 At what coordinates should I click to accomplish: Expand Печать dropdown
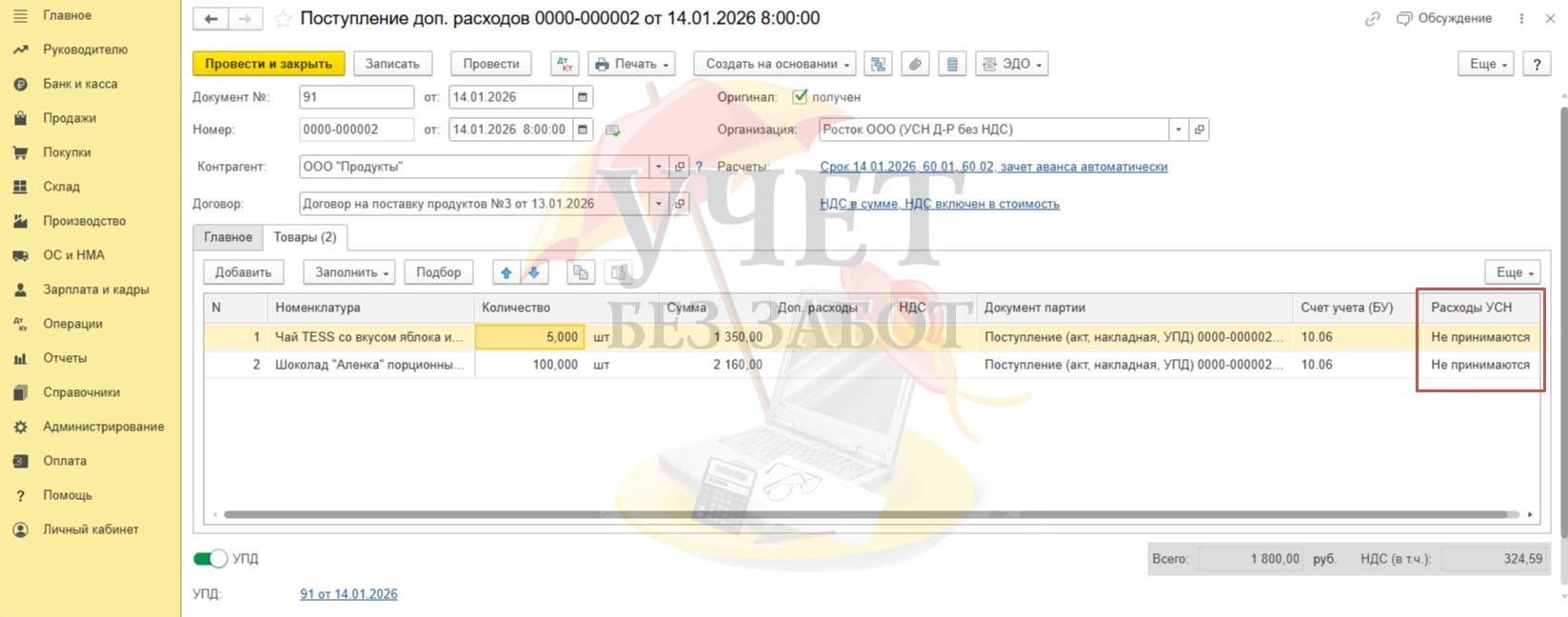tap(631, 64)
